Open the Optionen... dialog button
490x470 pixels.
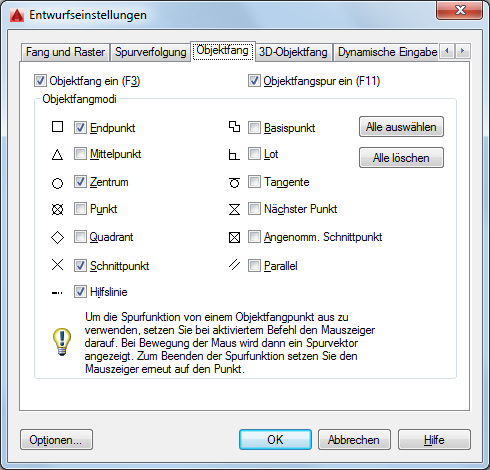(x=56, y=440)
